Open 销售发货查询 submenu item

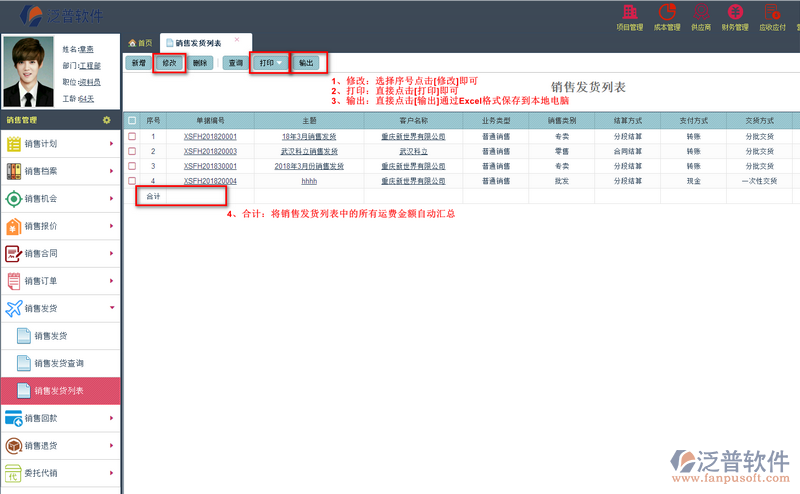61,363
